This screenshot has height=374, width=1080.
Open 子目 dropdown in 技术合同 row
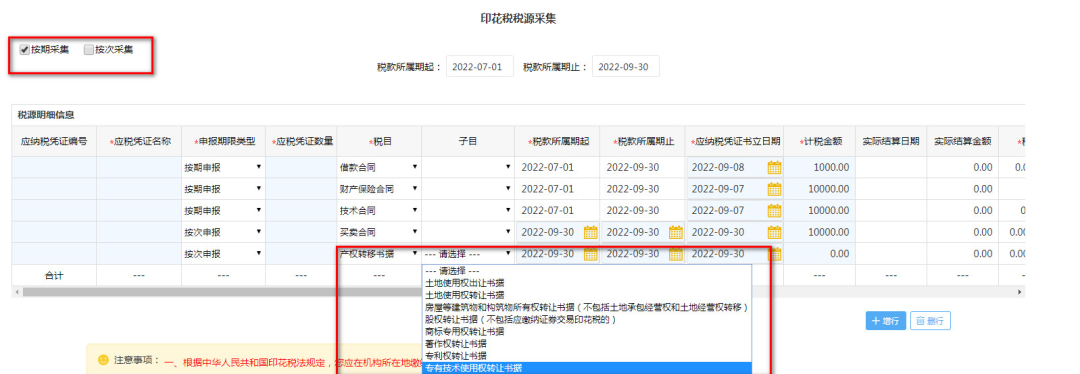(x=468, y=211)
